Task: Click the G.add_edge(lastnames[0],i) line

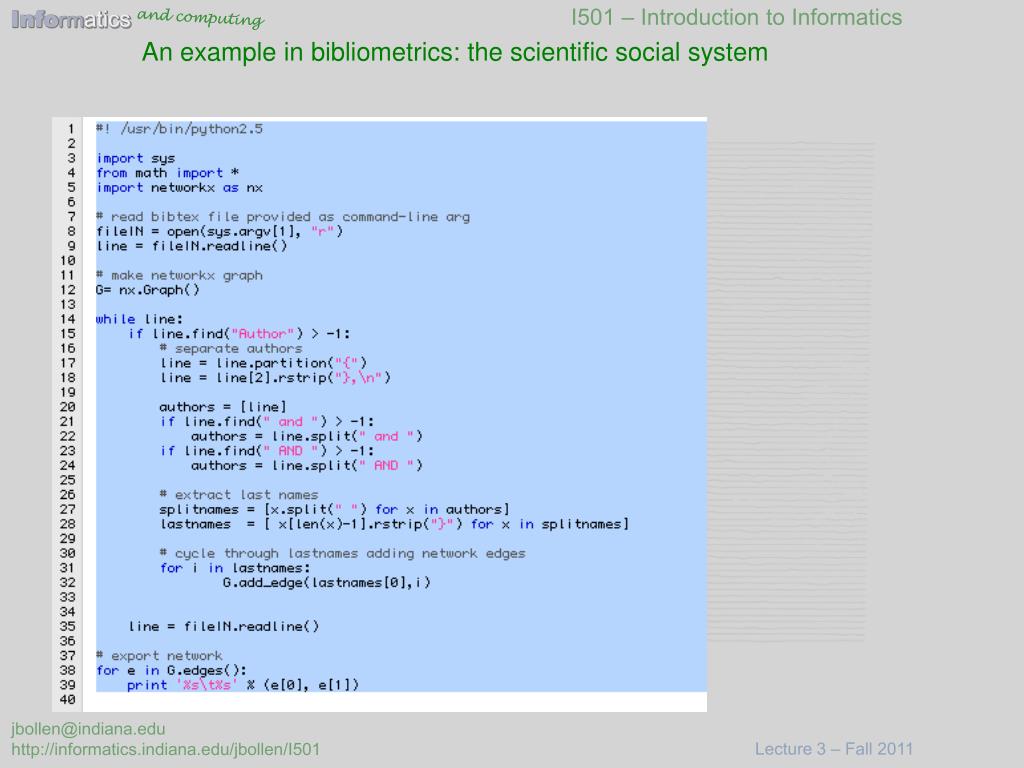Action: click(x=327, y=583)
